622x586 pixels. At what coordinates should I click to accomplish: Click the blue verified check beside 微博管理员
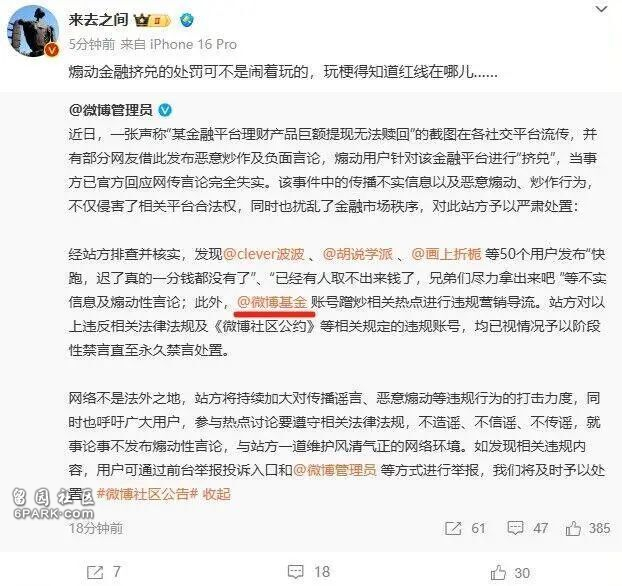165,110
